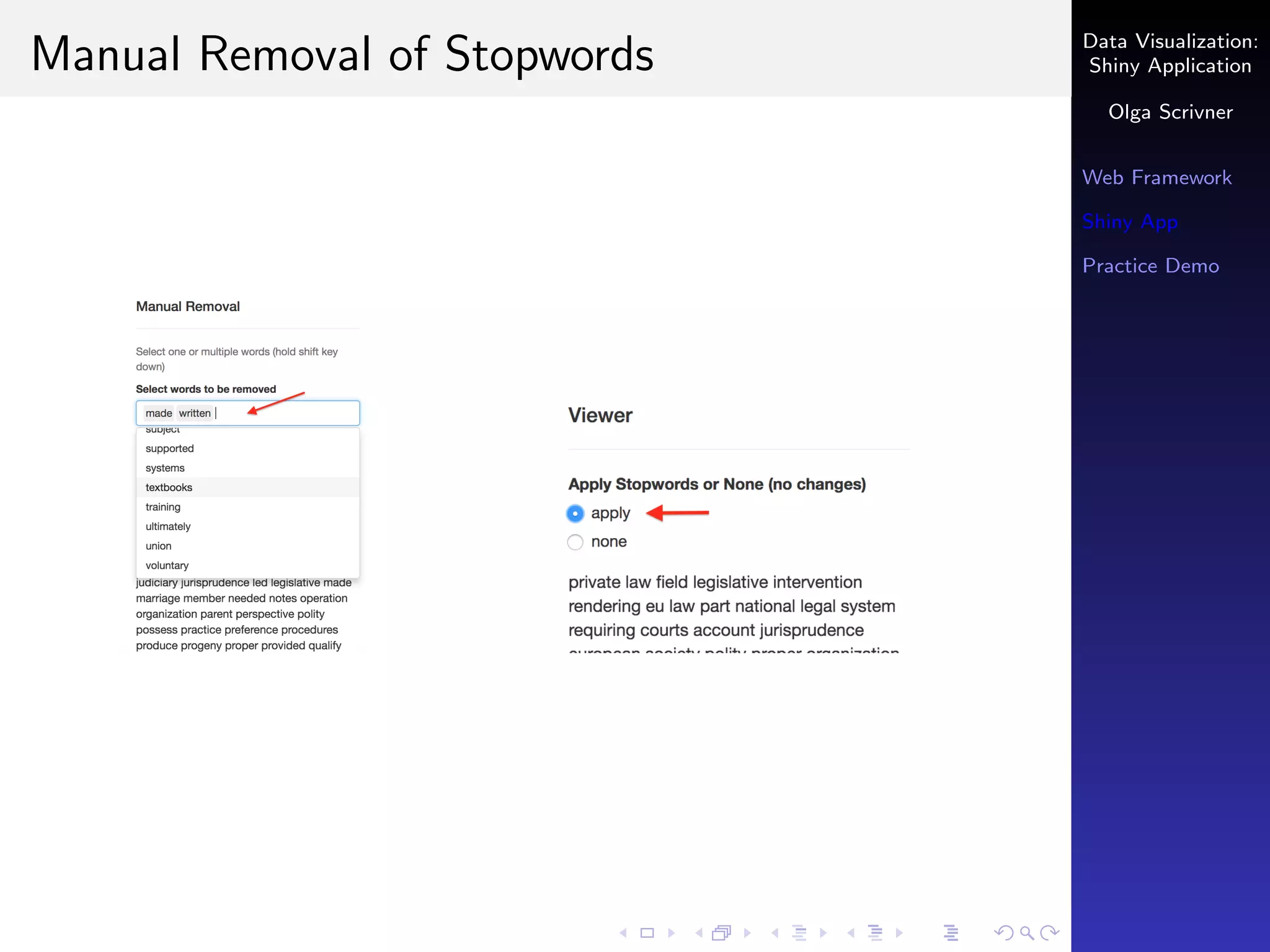Click the 'produce progeny proper provided qualify' line
1270x952 pixels.
point(239,646)
